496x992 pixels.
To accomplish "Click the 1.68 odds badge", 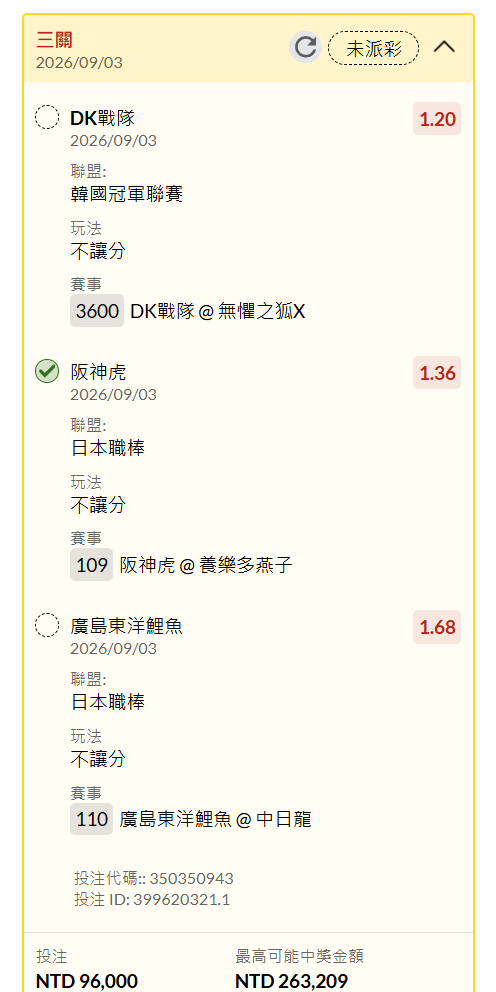I will 437,627.
